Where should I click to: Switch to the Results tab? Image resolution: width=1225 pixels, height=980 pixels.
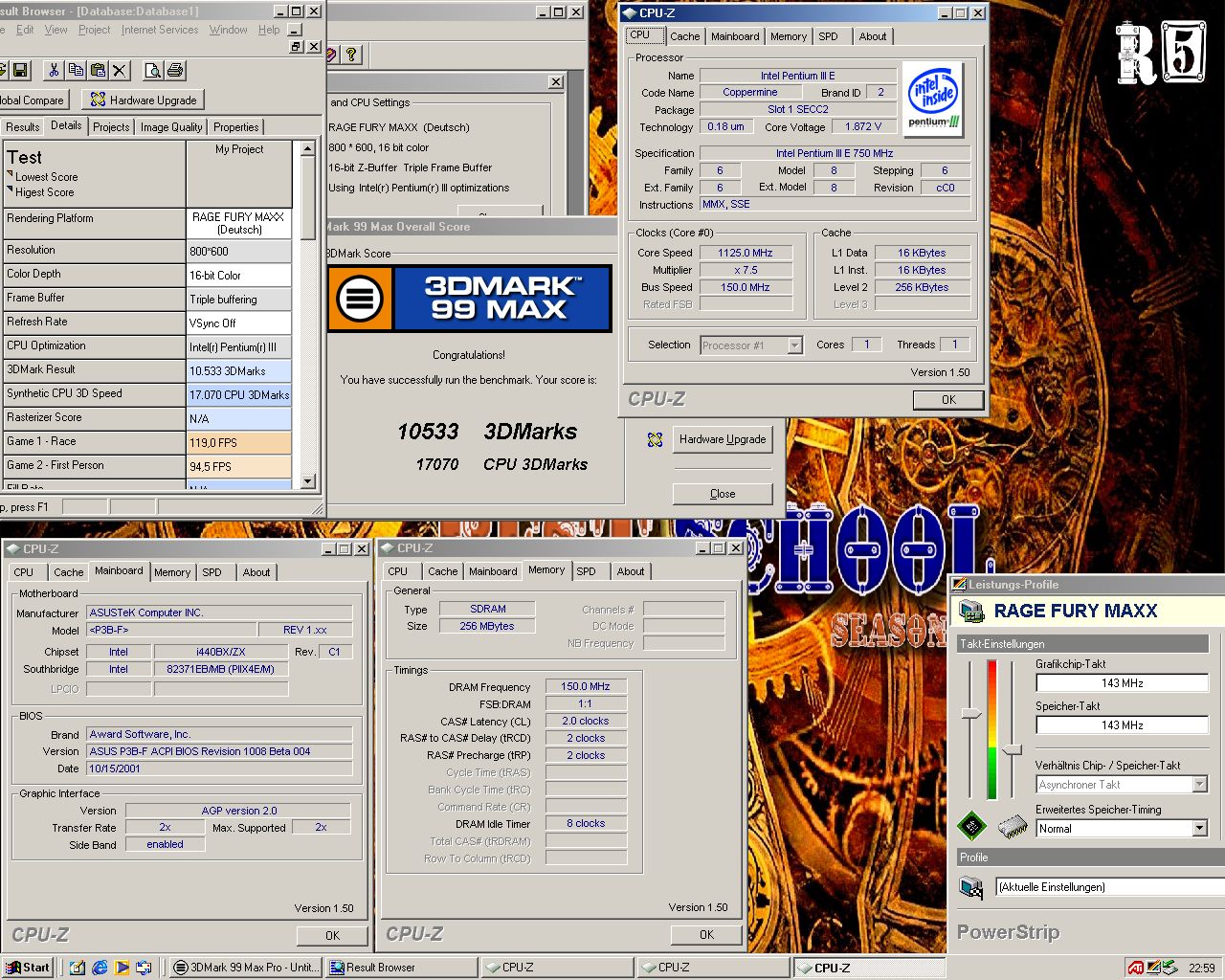click(22, 126)
